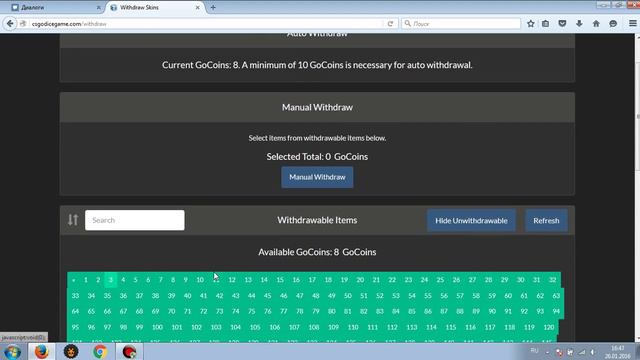640x360 pixels.
Task: Go to the home page icon
Action: 596,24
